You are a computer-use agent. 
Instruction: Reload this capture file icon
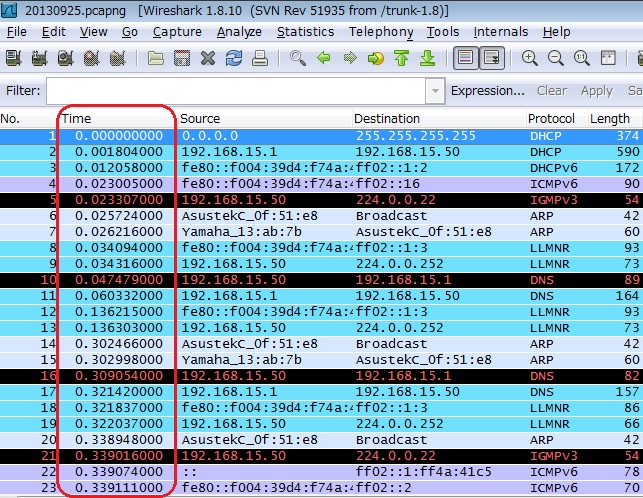tap(234, 58)
